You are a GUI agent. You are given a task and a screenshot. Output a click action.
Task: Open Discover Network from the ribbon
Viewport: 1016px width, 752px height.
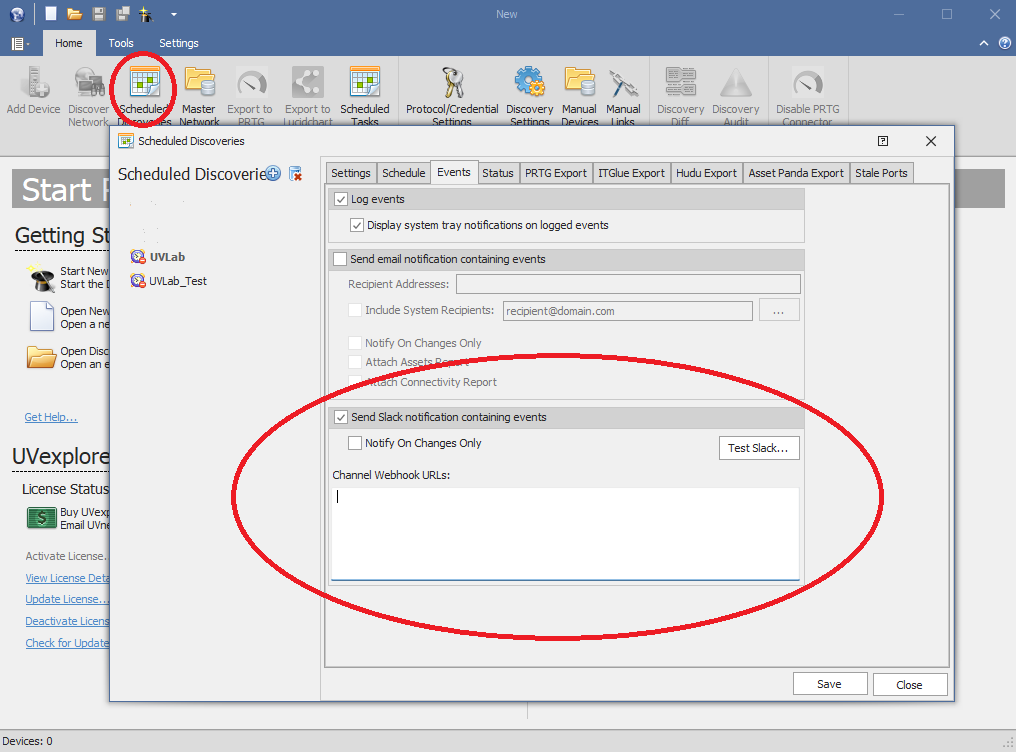pyautogui.click(x=89, y=82)
